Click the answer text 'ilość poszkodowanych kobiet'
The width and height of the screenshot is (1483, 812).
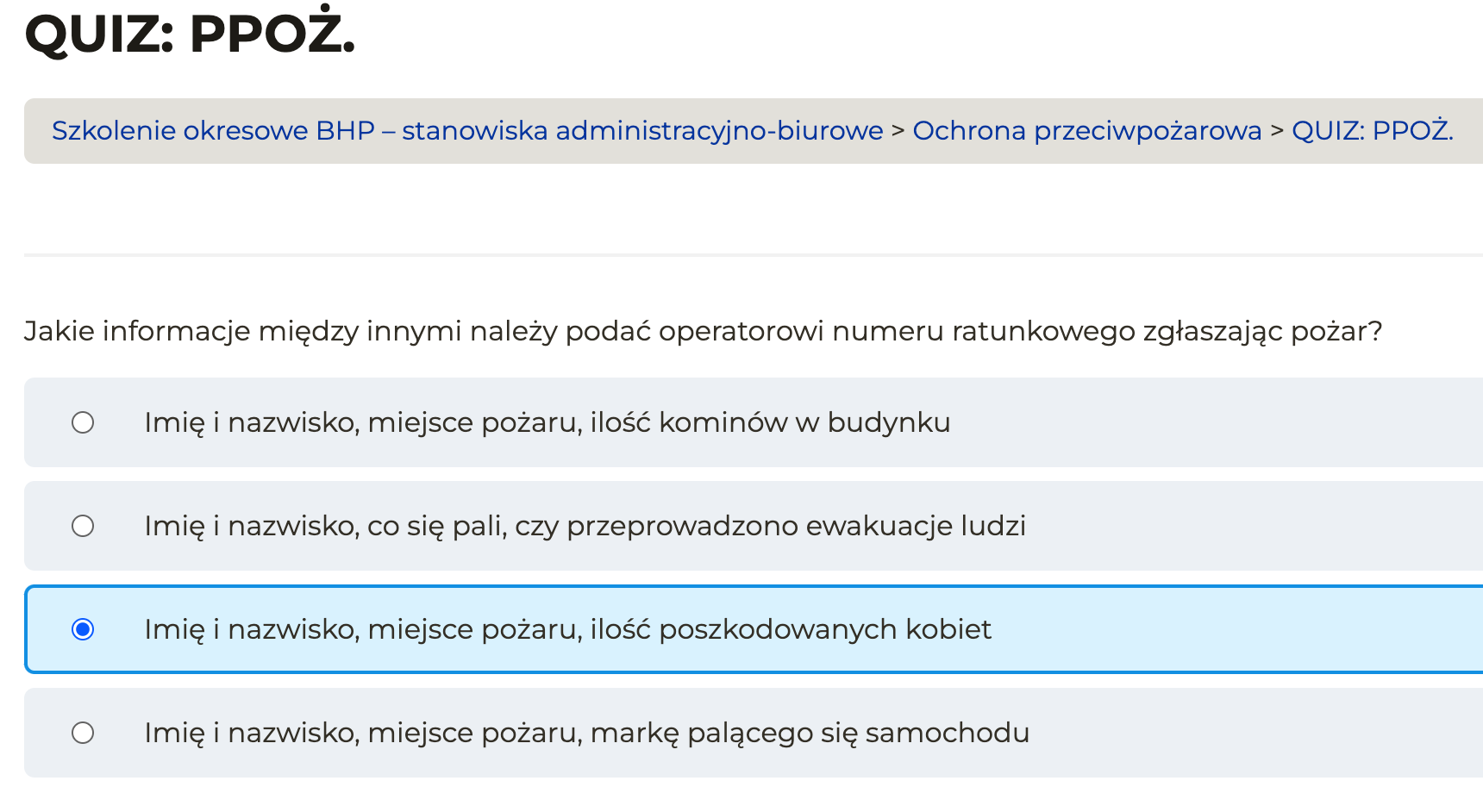click(x=567, y=629)
